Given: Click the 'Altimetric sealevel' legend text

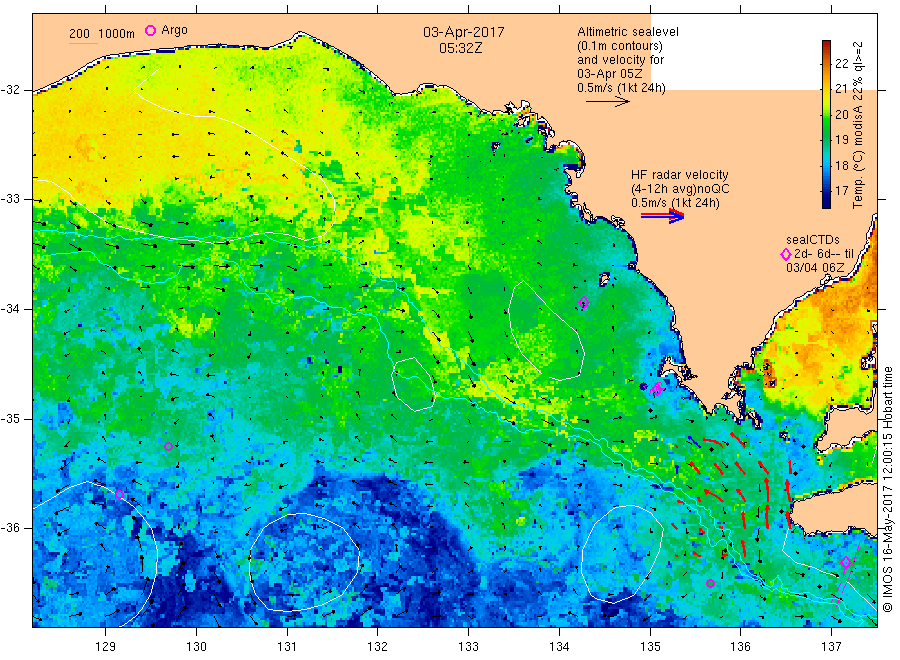Looking at the screenshot, I should coord(628,32).
